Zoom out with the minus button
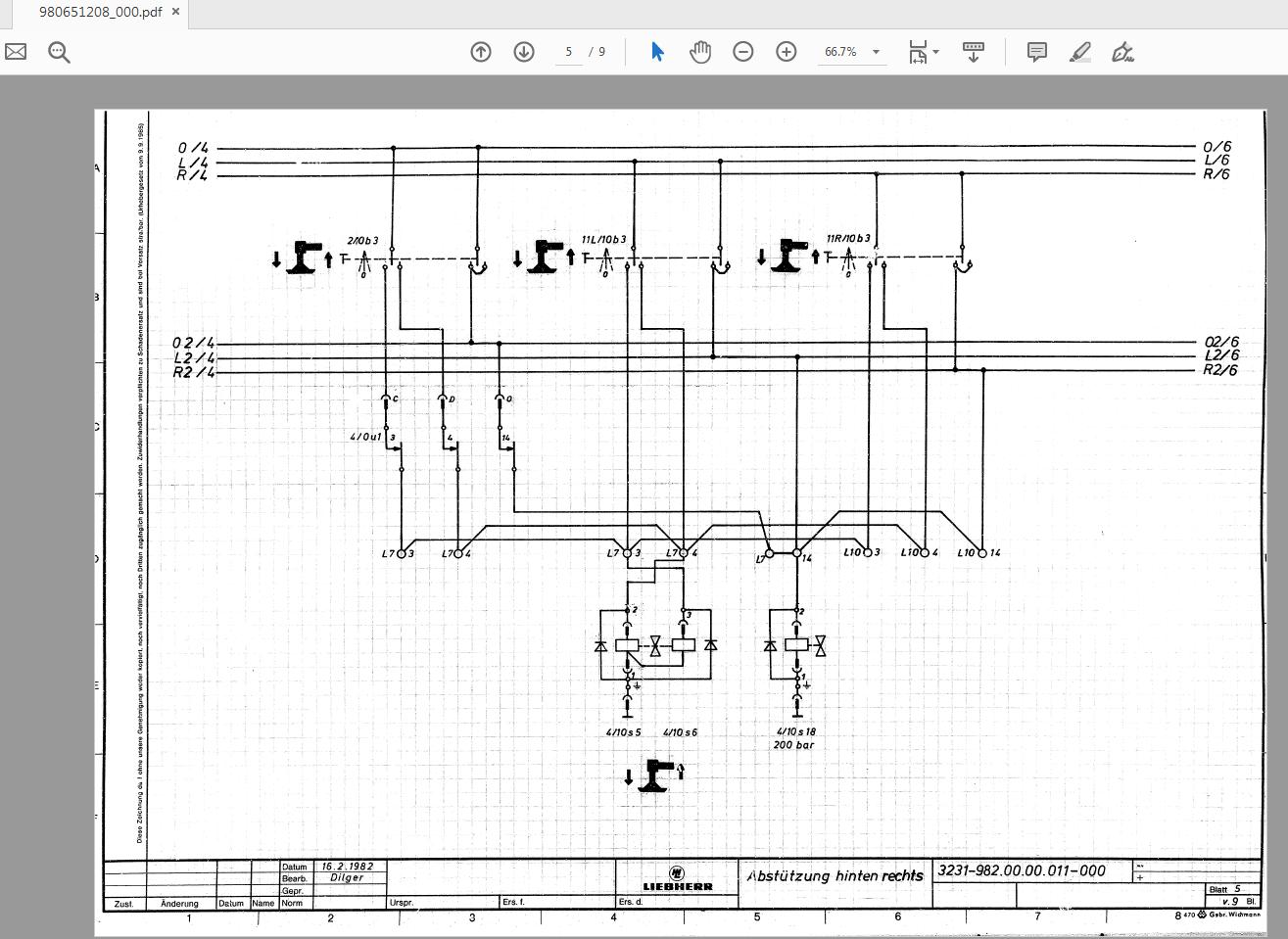1288x939 pixels. point(743,52)
